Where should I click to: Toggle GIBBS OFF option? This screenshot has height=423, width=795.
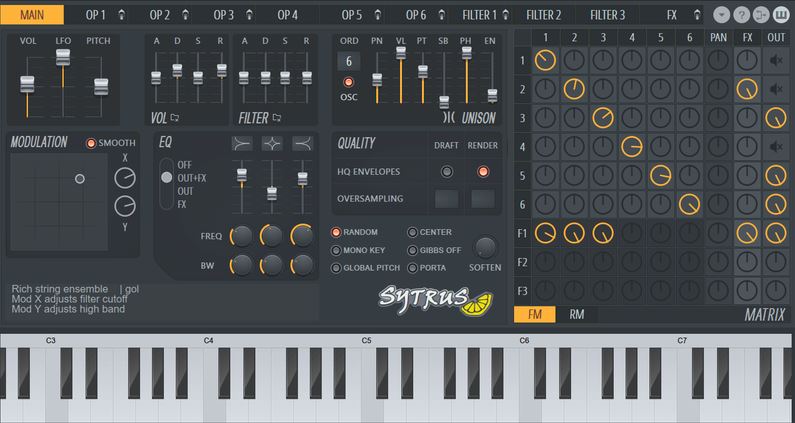click(412, 250)
